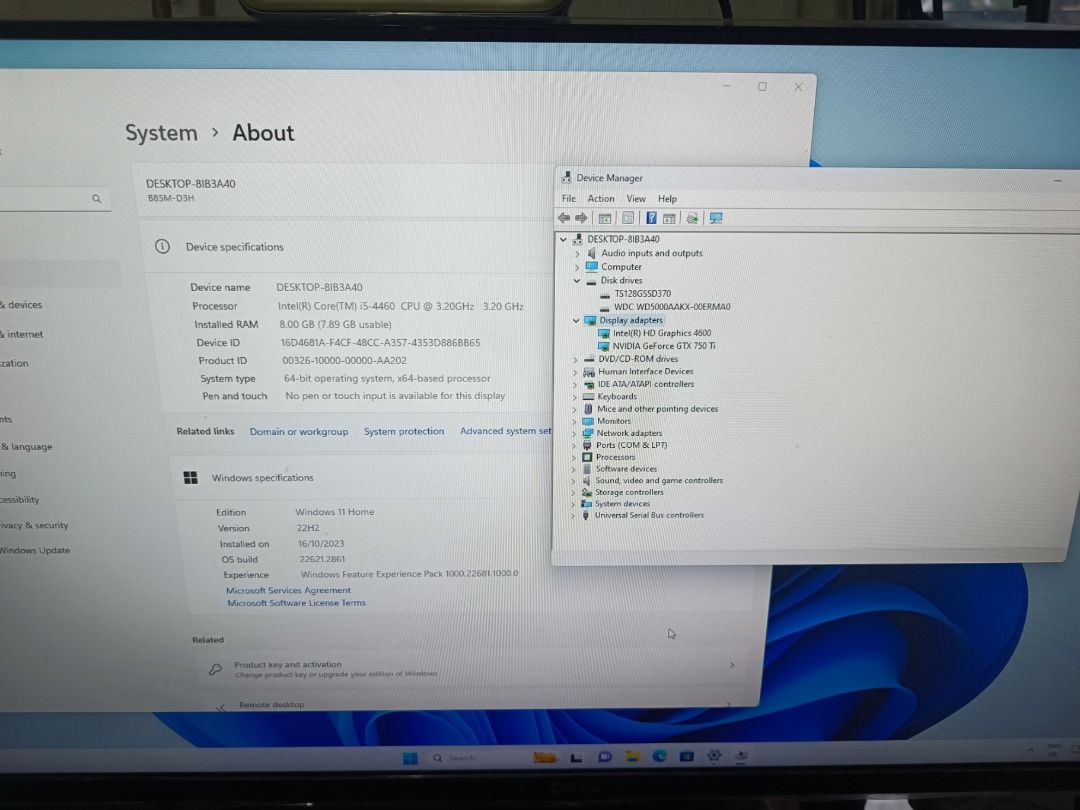Collapse the Disk drives node

point(577,280)
